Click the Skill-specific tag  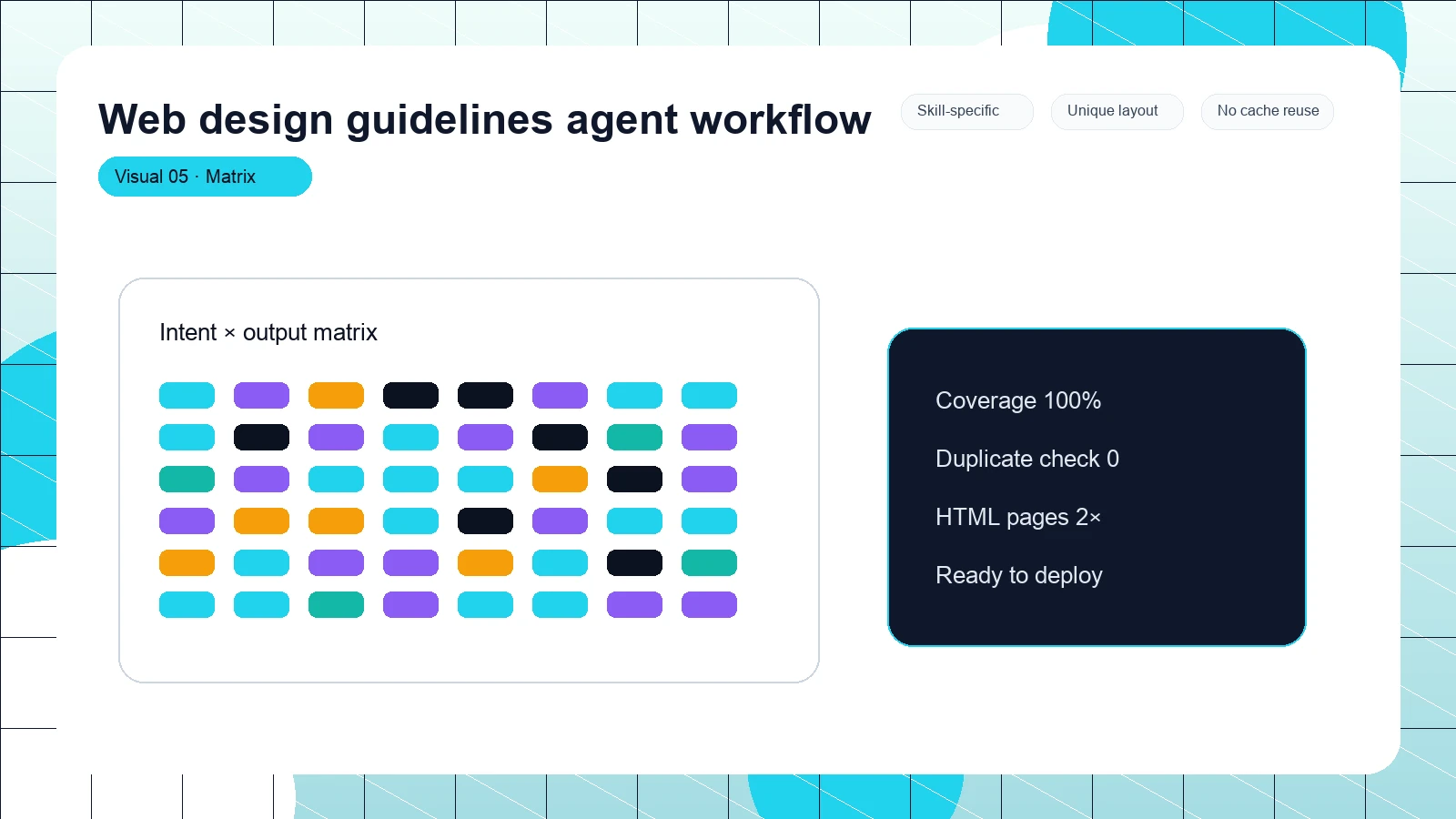tap(967, 111)
